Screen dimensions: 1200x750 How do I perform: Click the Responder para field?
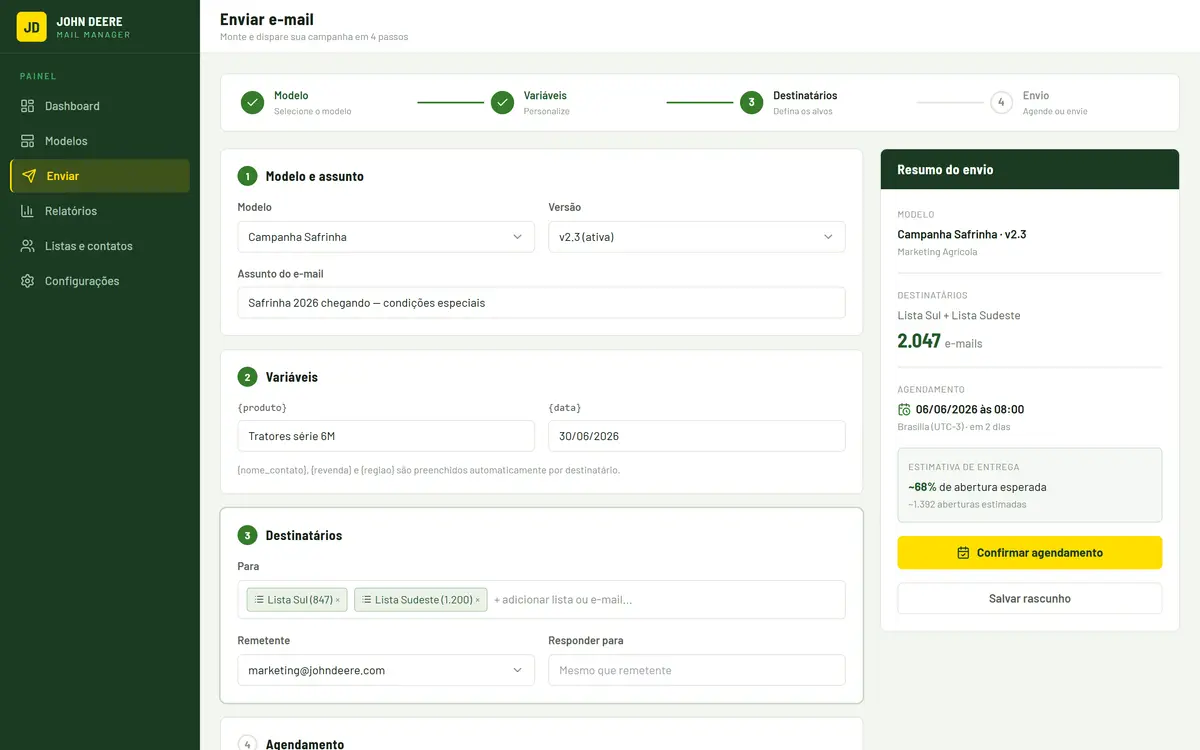697,670
